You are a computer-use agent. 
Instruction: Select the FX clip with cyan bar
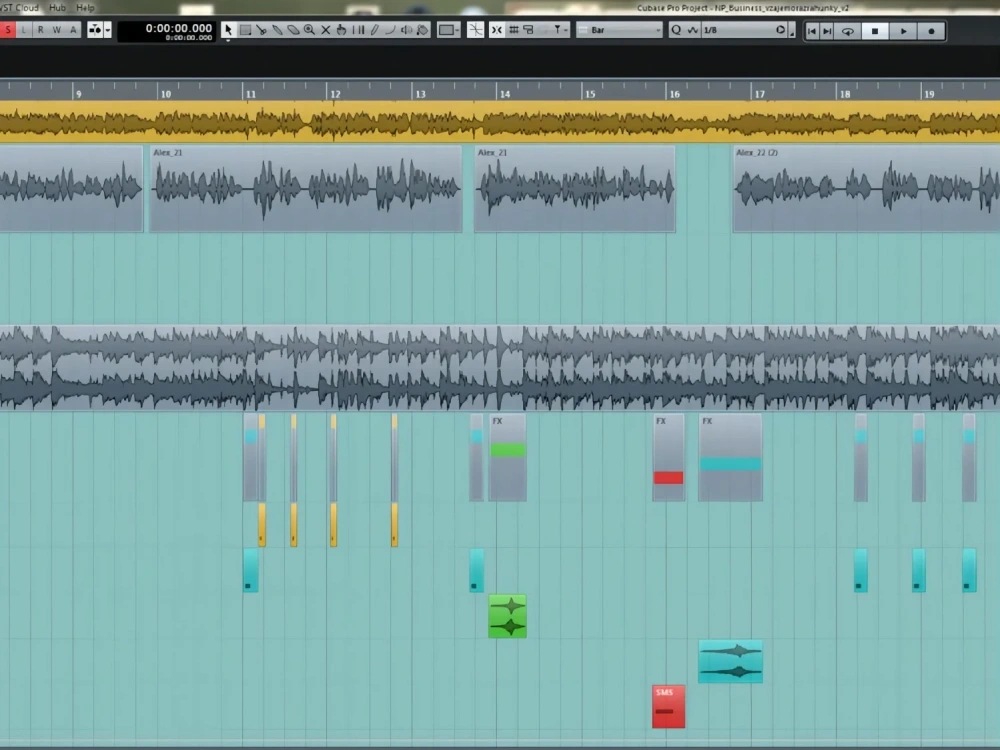coord(730,457)
